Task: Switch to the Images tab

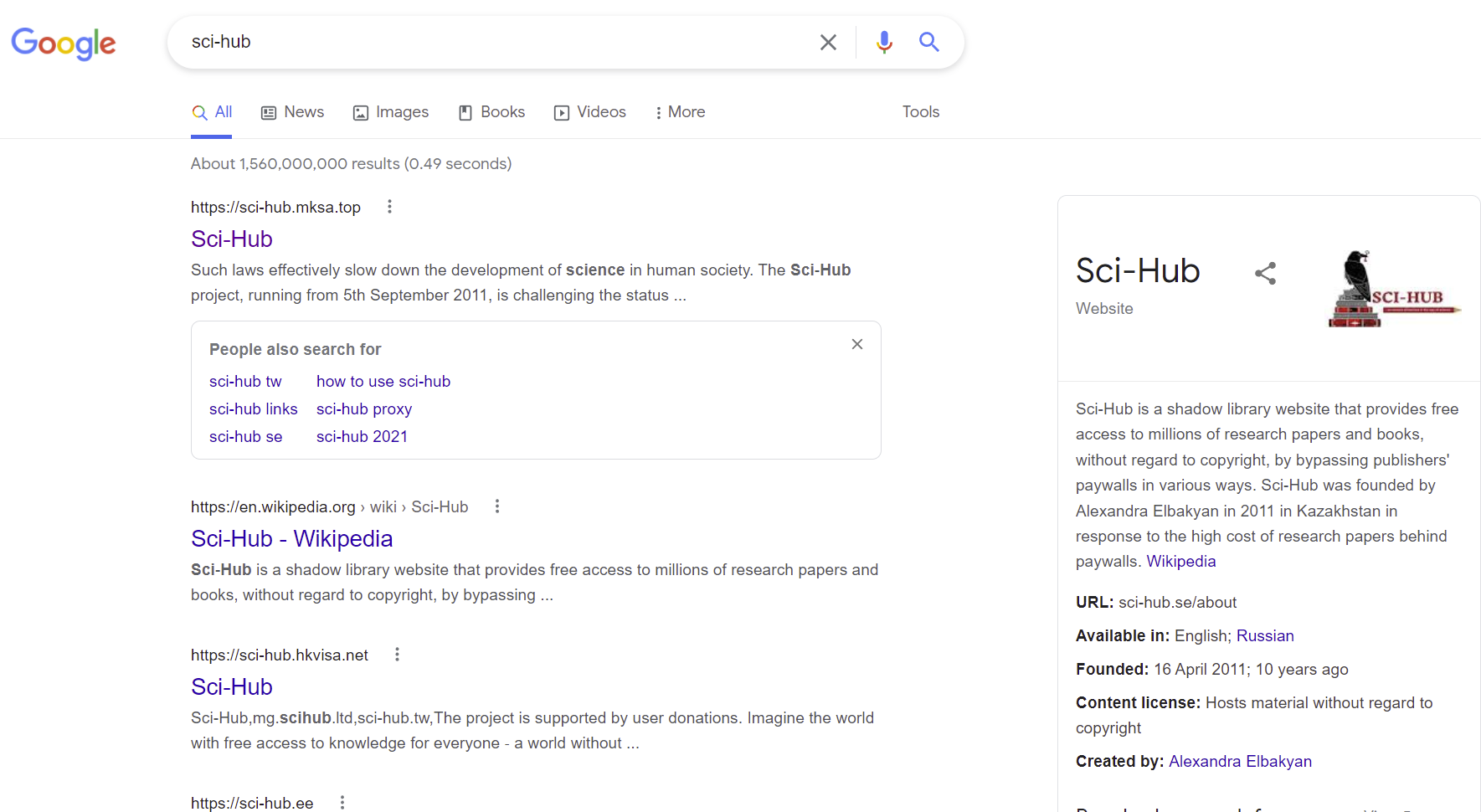Action: click(391, 112)
